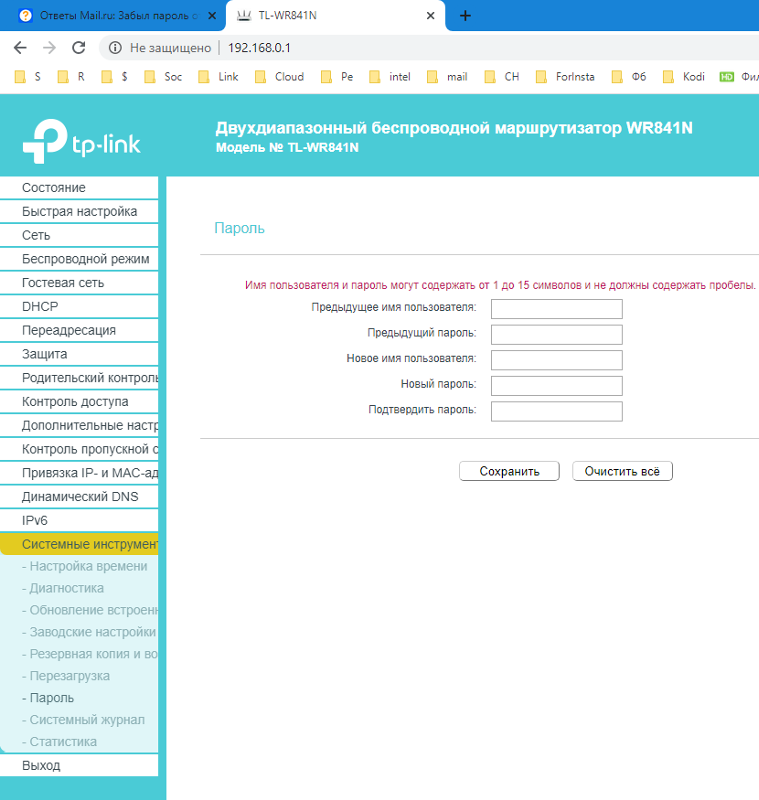This screenshot has height=800, width=759.
Task: Click the Очистить всё button
Action: [x=622, y=471]
